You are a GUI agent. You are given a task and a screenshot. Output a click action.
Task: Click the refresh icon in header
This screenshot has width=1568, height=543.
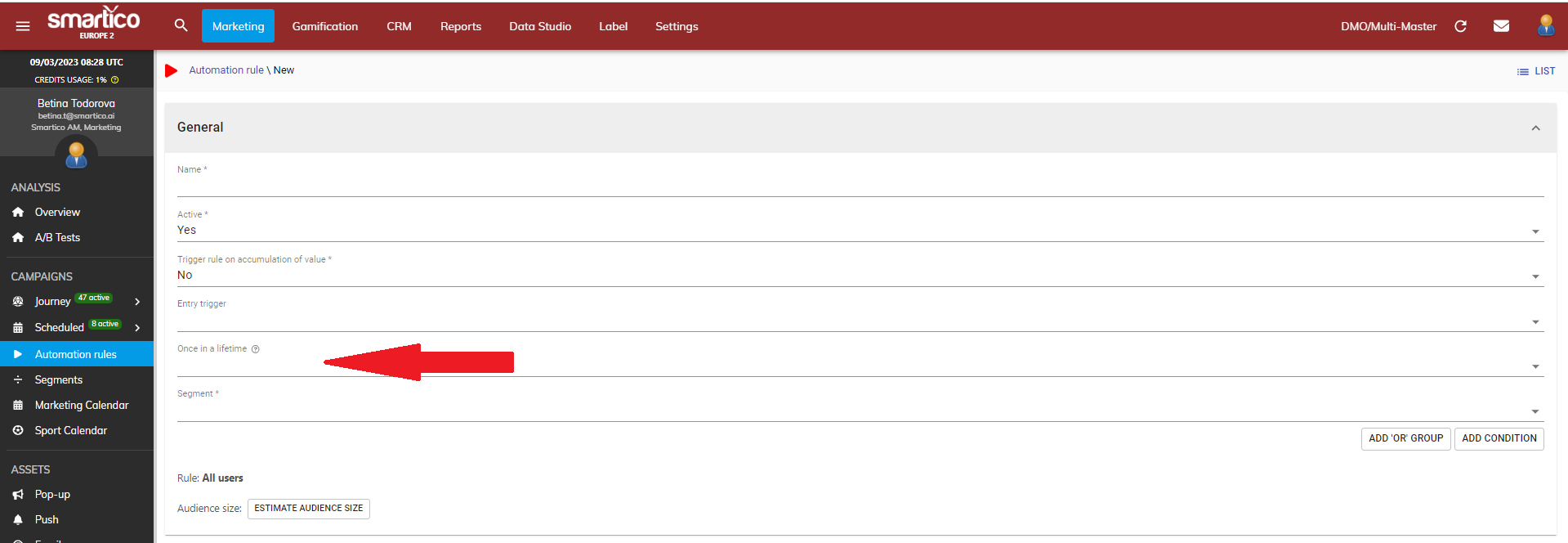1460,26
